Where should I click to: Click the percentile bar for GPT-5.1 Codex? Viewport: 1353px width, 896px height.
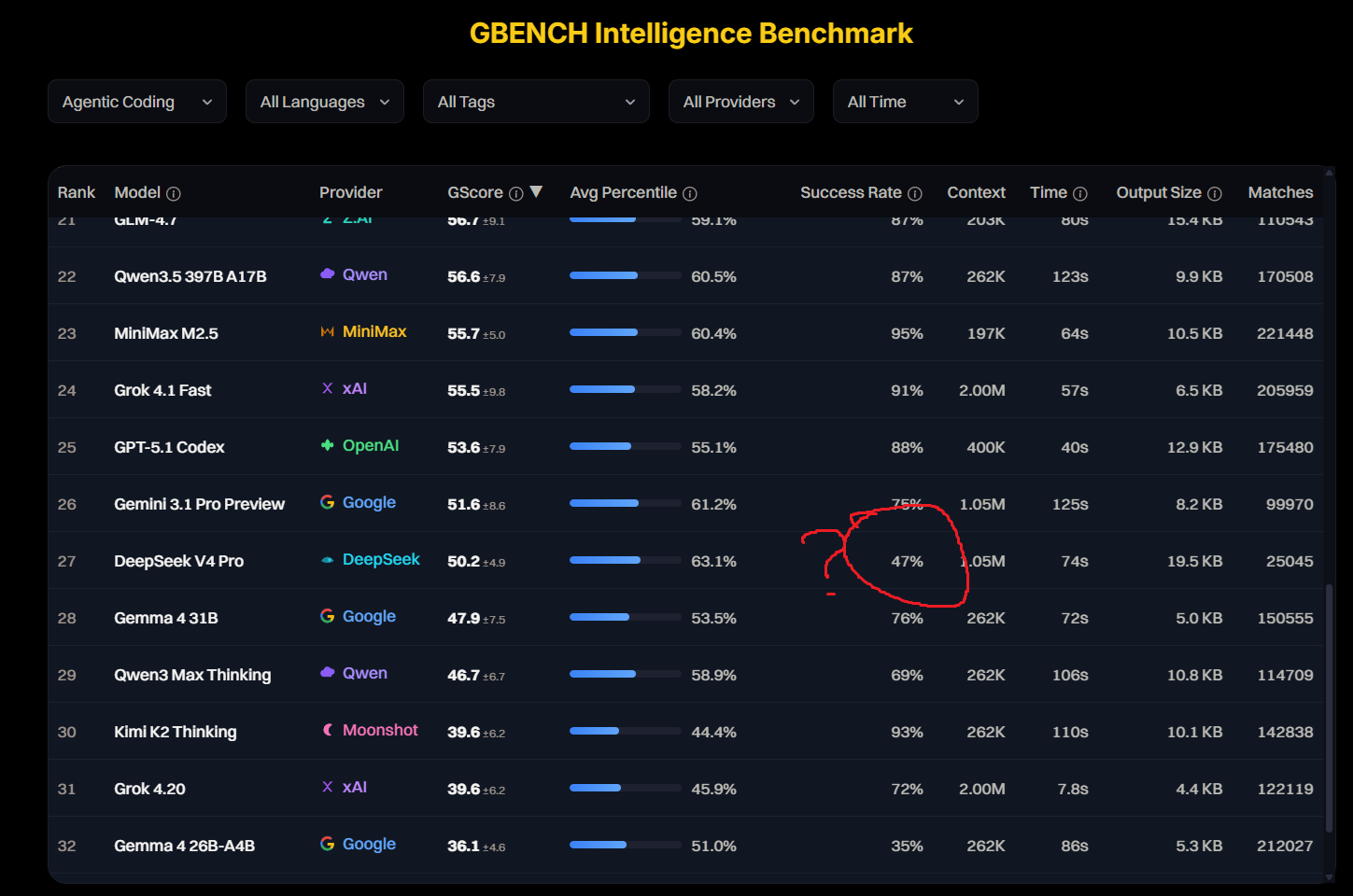(x=626, y=446)
